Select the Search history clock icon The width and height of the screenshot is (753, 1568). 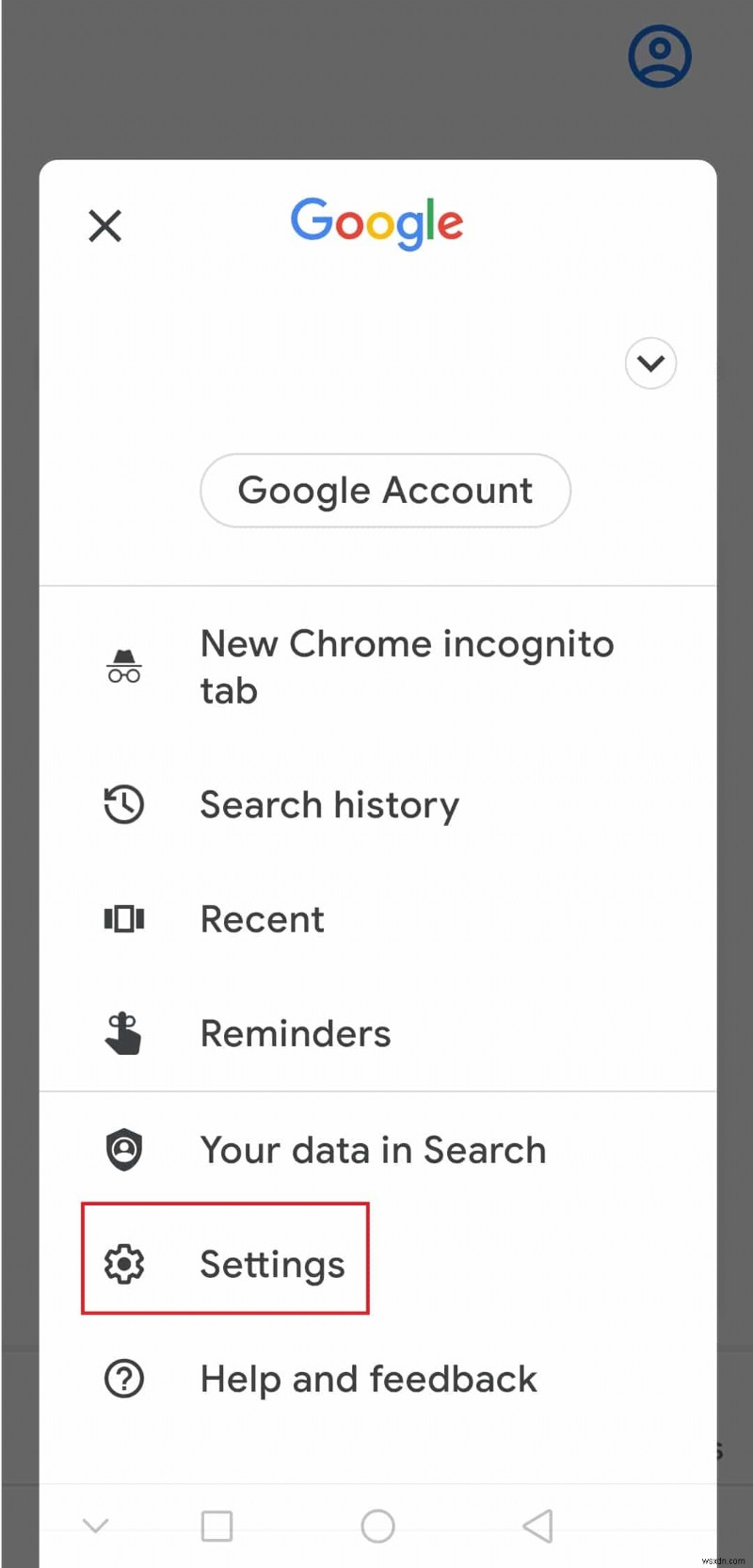pos(123,805)
